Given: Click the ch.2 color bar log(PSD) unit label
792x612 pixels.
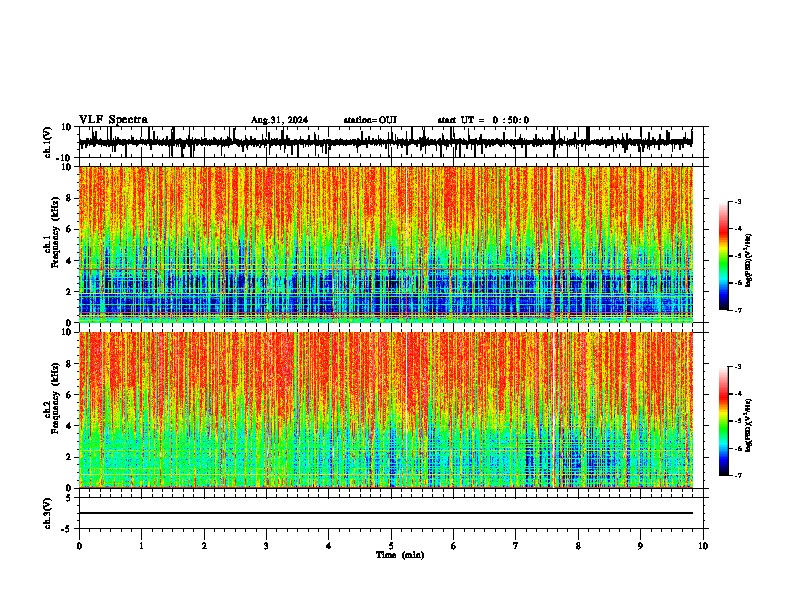Looking at the screenshot, I should pyautogui.click(x=749, y=425).
